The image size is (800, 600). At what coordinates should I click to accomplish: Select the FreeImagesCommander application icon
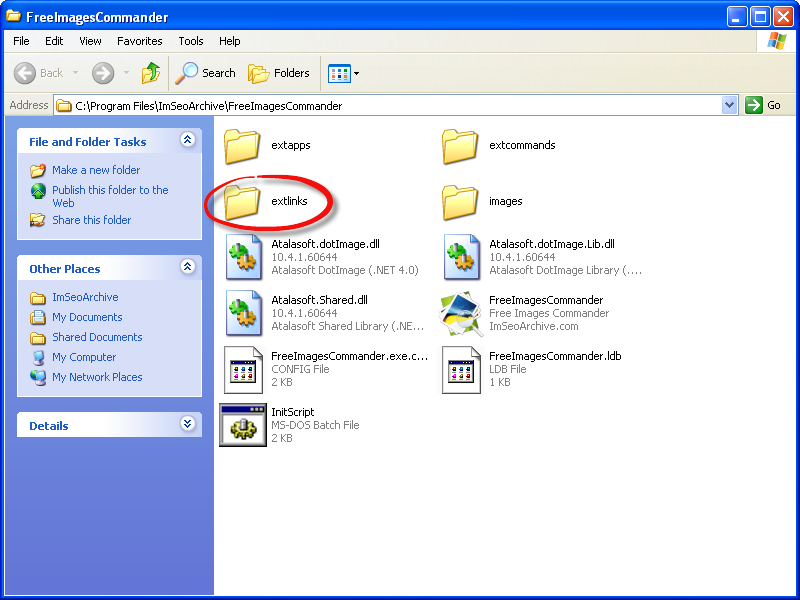(461, 314)
